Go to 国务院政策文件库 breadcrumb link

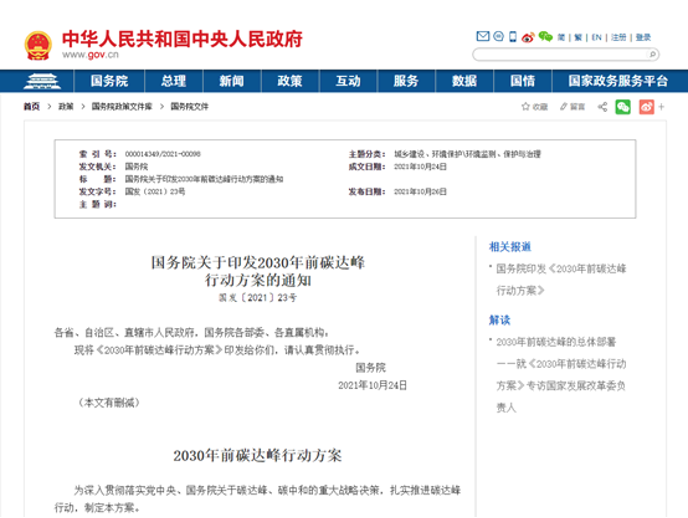pos(122,106)
